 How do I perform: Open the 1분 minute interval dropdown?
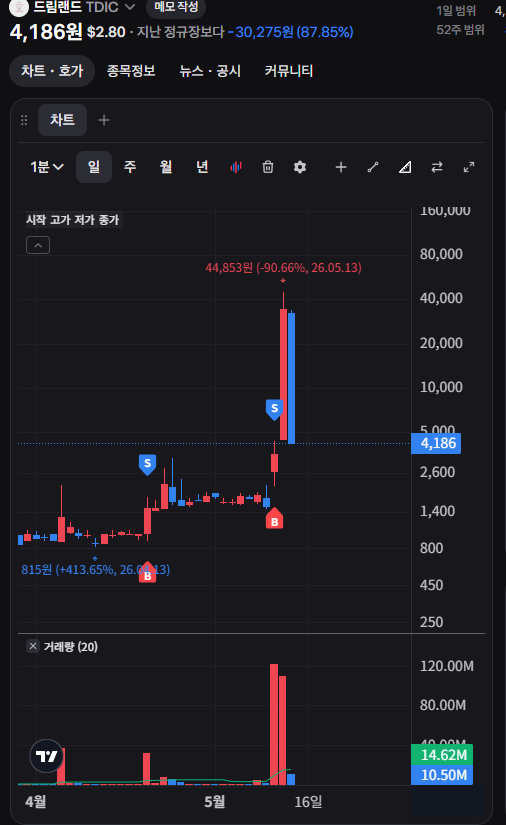[x=47, y=167]
